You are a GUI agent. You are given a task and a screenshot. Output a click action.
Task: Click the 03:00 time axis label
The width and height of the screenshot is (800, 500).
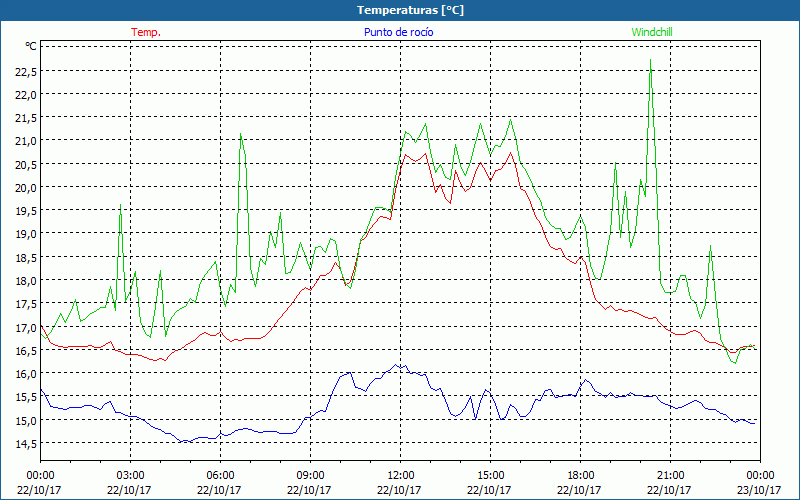(x=131, y=476)
